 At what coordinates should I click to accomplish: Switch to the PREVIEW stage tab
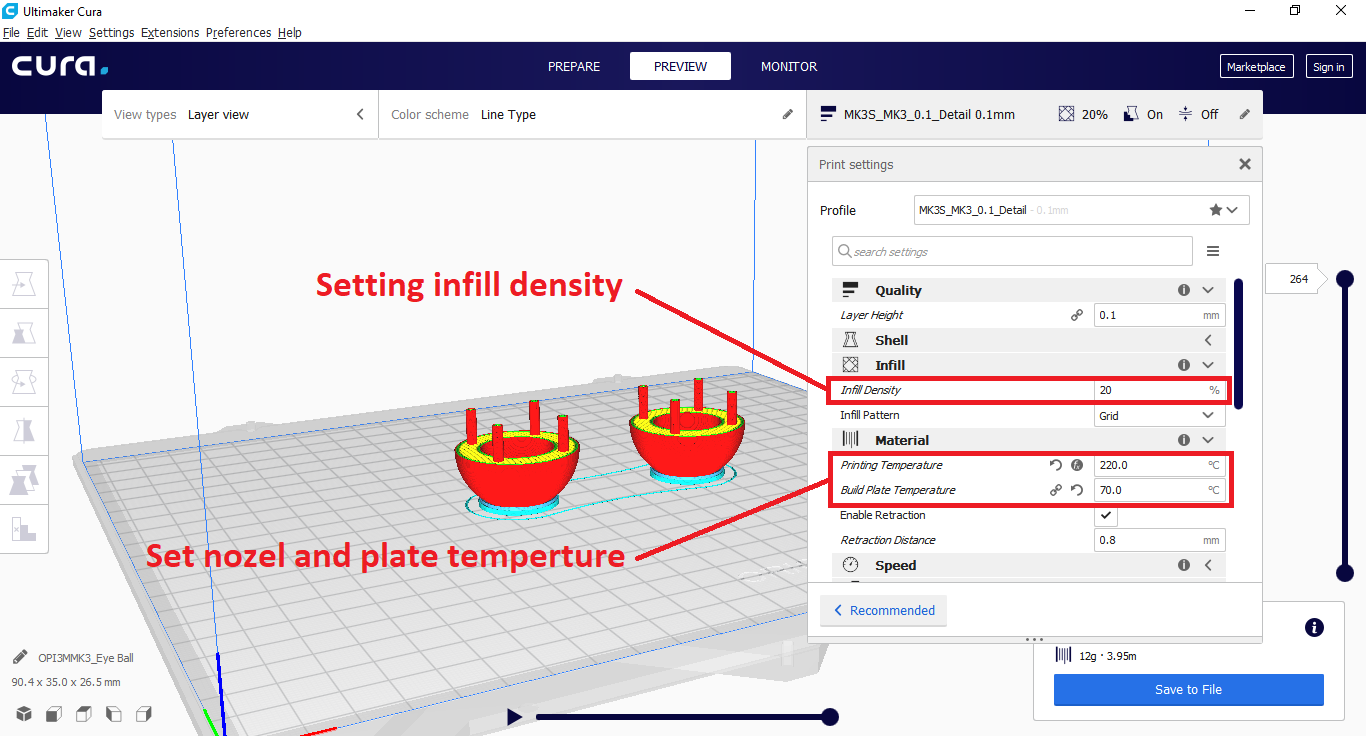coord(680,66)
